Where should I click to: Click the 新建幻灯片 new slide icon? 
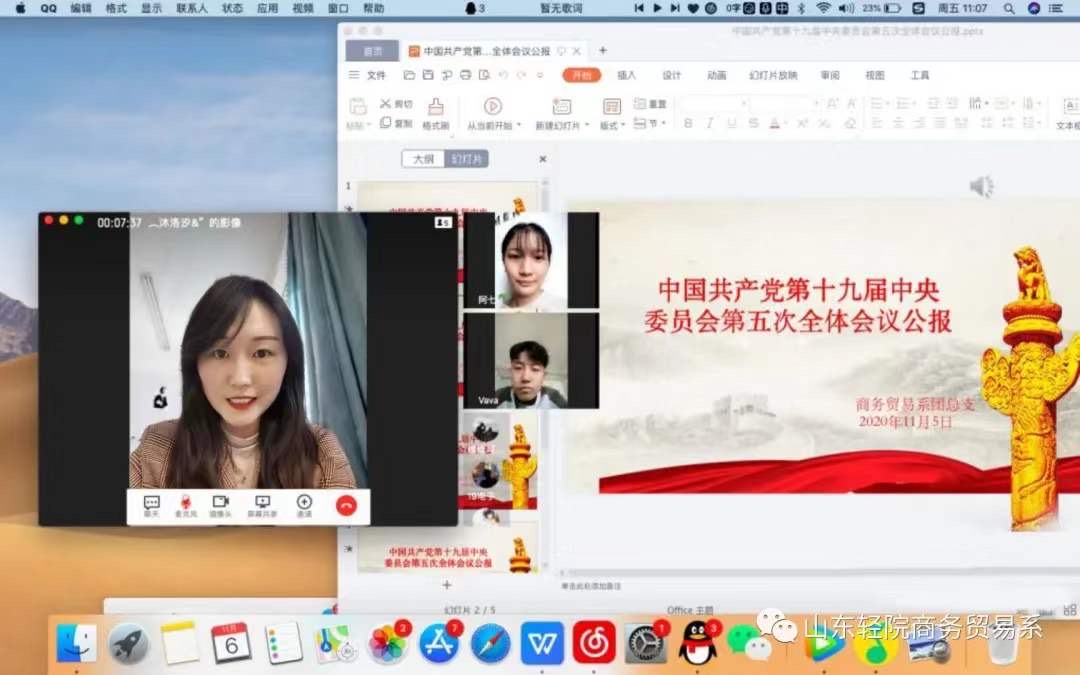(x=562, y=107)
